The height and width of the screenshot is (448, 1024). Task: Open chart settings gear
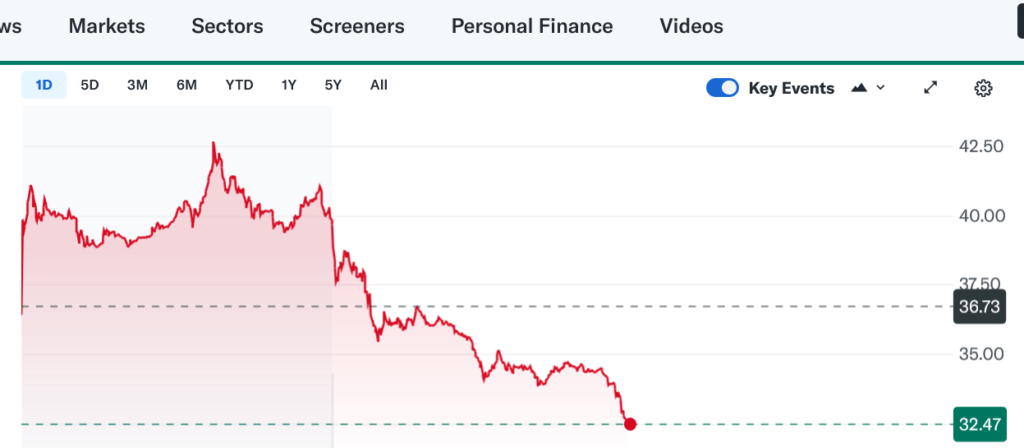[x=983, y=88]
